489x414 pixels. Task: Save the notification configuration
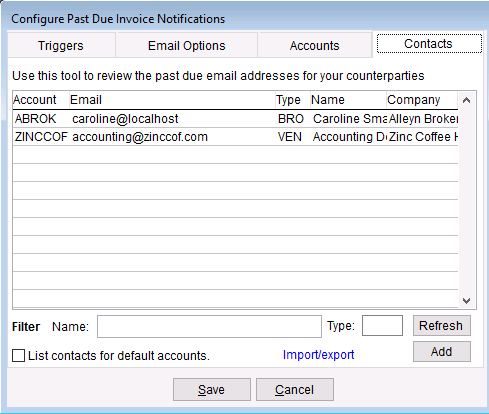pos(212,389)
